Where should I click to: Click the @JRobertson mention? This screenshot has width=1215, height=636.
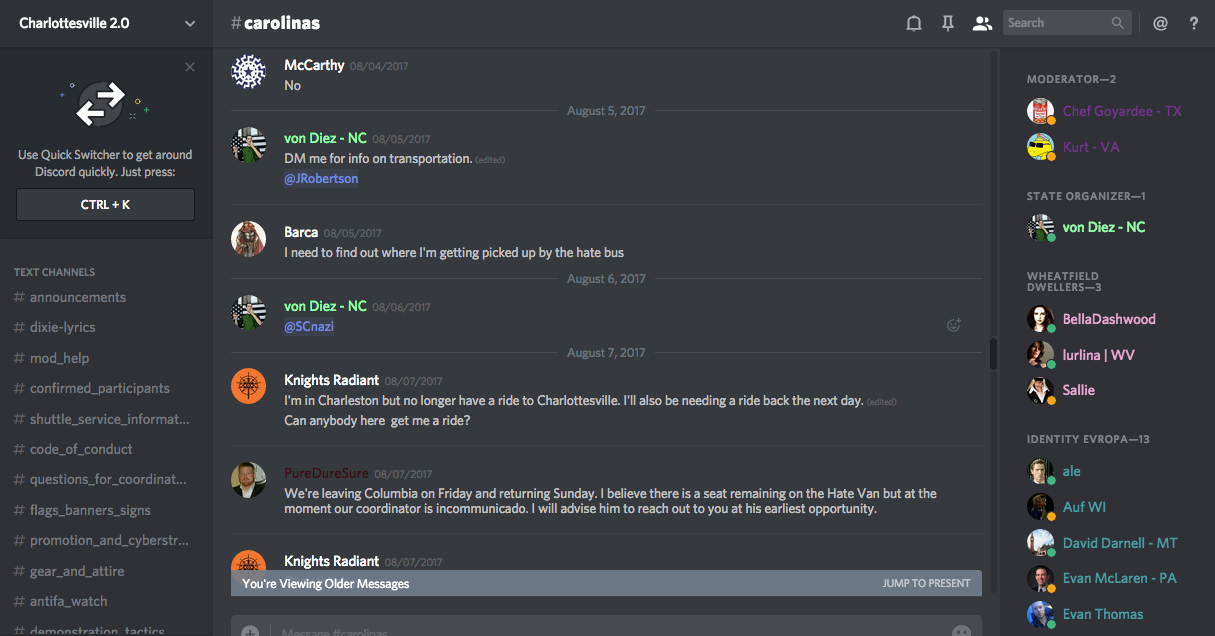[x=321, y=179]
